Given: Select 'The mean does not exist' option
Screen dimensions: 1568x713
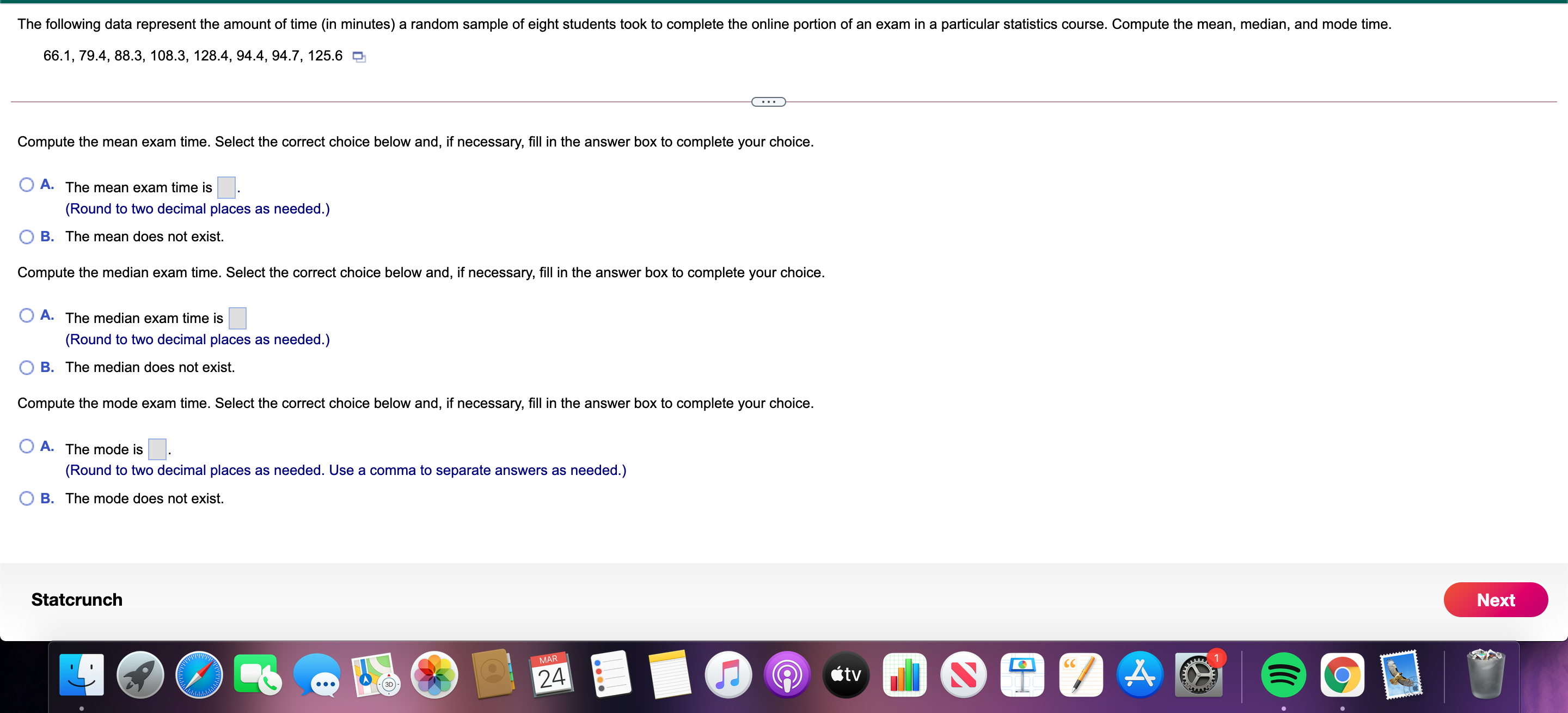Looking at the screenshot, I should pyautogui.click(x=26, y=236).
